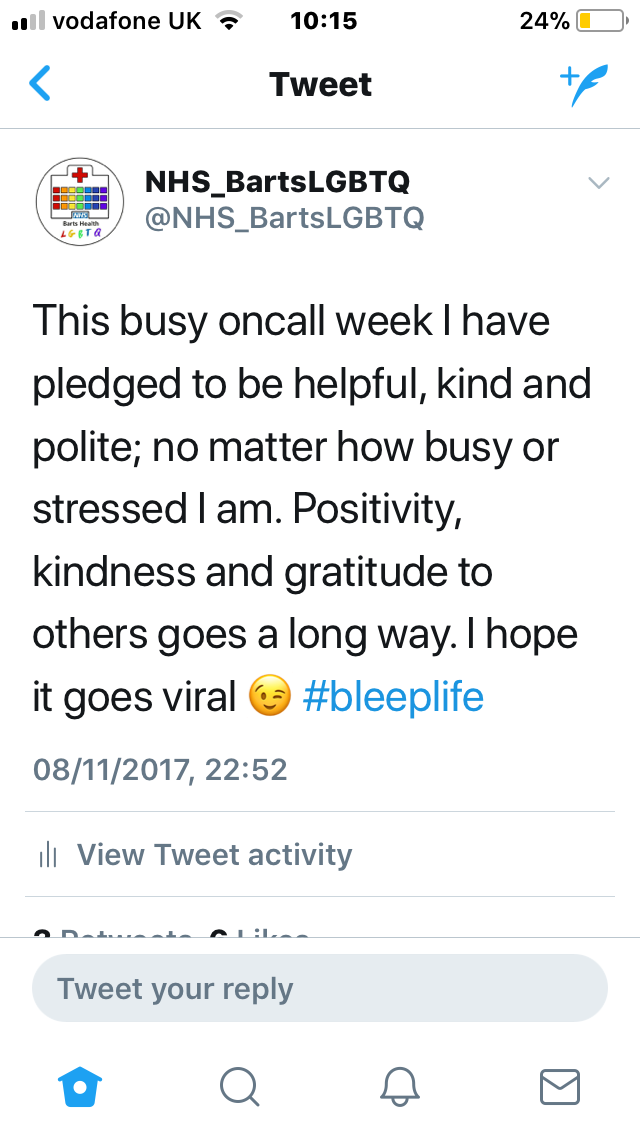
Task: Open the NHS_BartsLGBTQ profile avatar
Action: [80, 201]
